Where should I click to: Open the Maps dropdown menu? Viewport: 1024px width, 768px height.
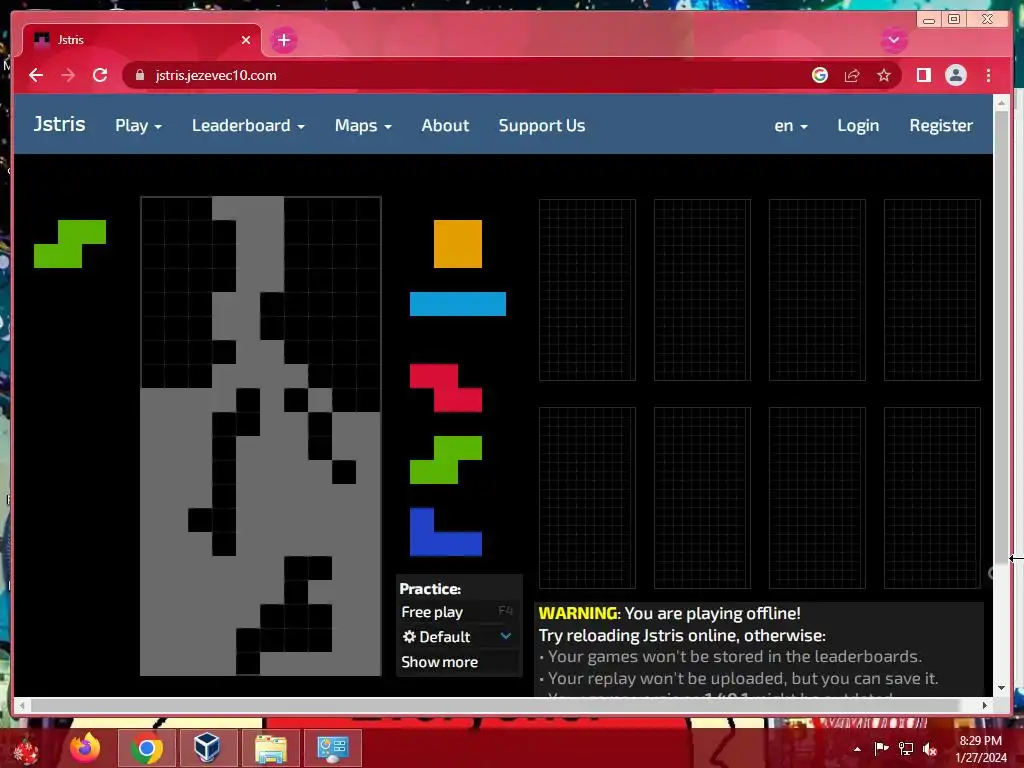(363, 125)
